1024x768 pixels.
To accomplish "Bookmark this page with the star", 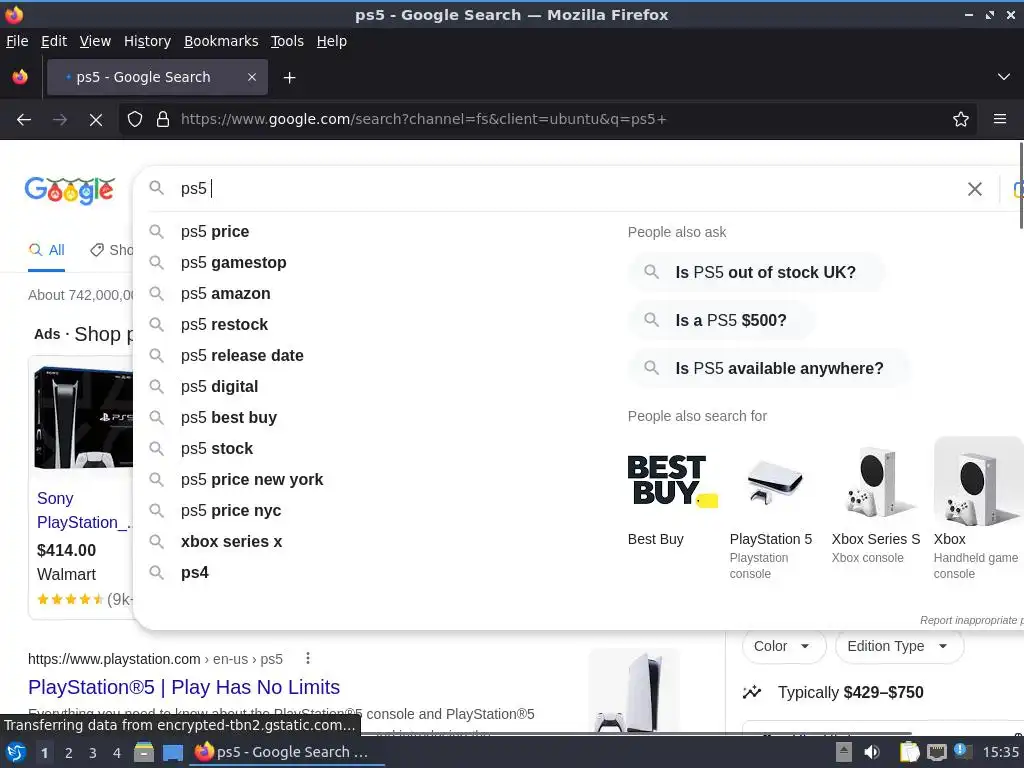I will pos(961,120).
